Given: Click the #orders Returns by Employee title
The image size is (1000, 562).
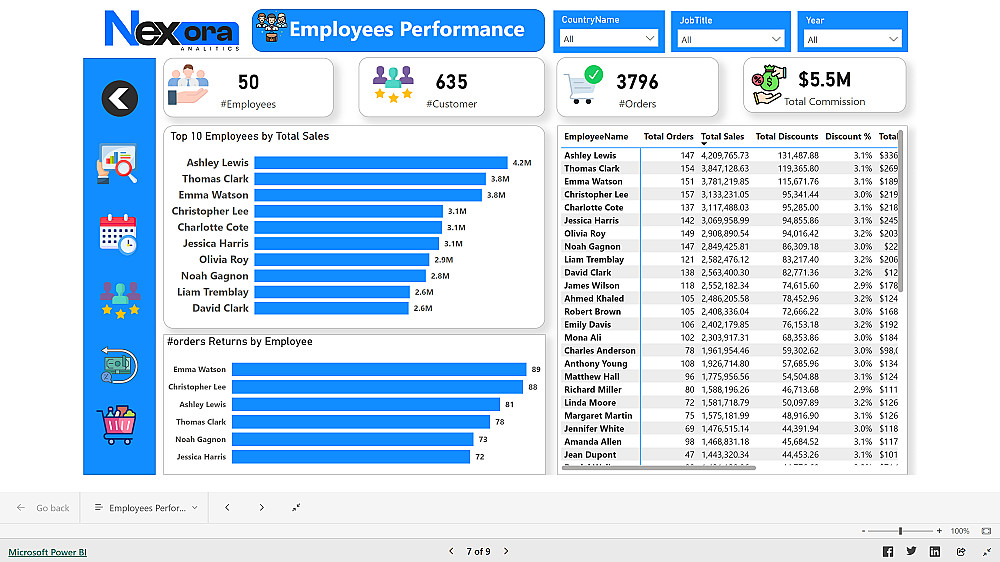Looking at the screenshot, I should click(x=240, y=341).
